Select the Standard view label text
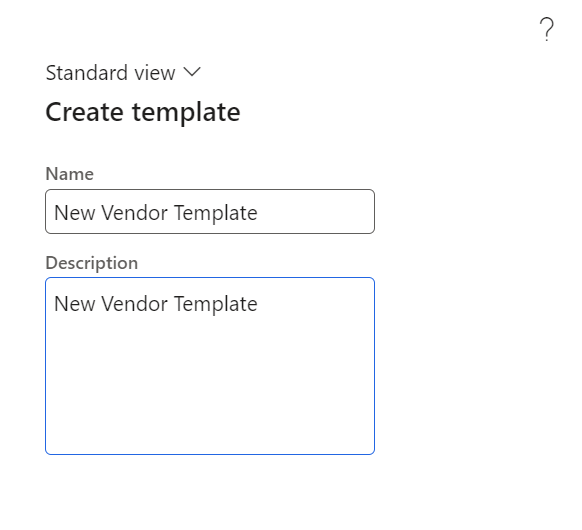The height and width of the screenshot is (530, 582). coord(110,73)
